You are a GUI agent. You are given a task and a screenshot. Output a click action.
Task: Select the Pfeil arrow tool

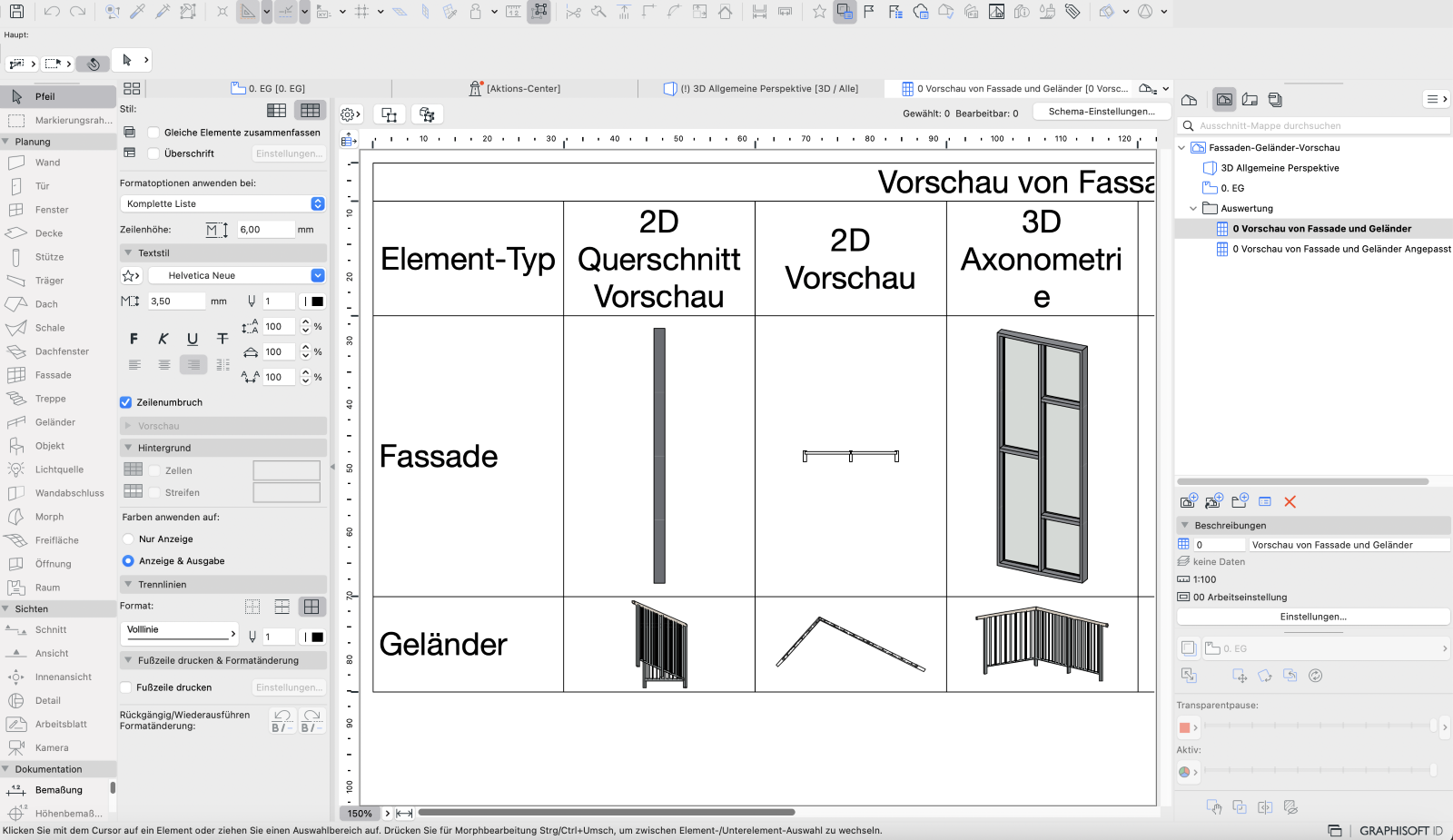pyautogui.click(x=58, y=96)
